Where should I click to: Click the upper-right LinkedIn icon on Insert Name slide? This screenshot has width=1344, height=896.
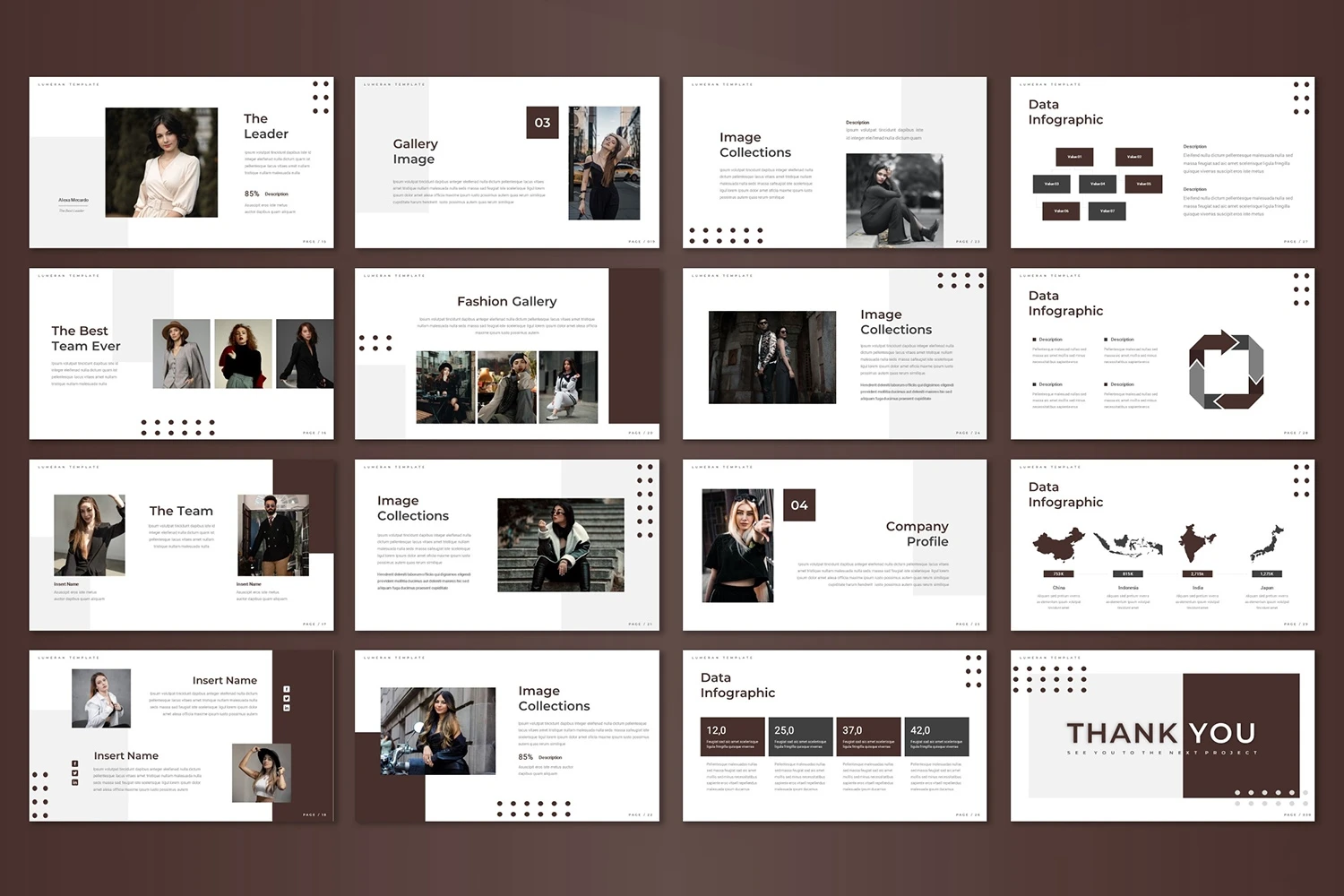pyautogui.click(x=287, y=708)
